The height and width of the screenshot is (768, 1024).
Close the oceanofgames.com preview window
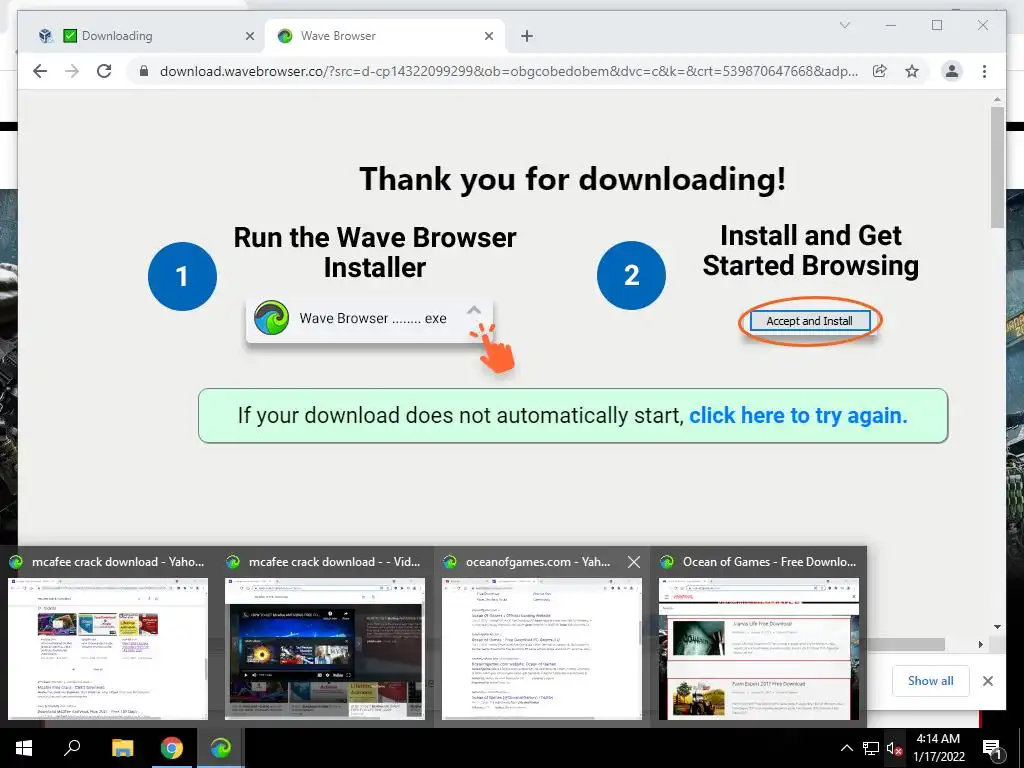click(633, 562)
